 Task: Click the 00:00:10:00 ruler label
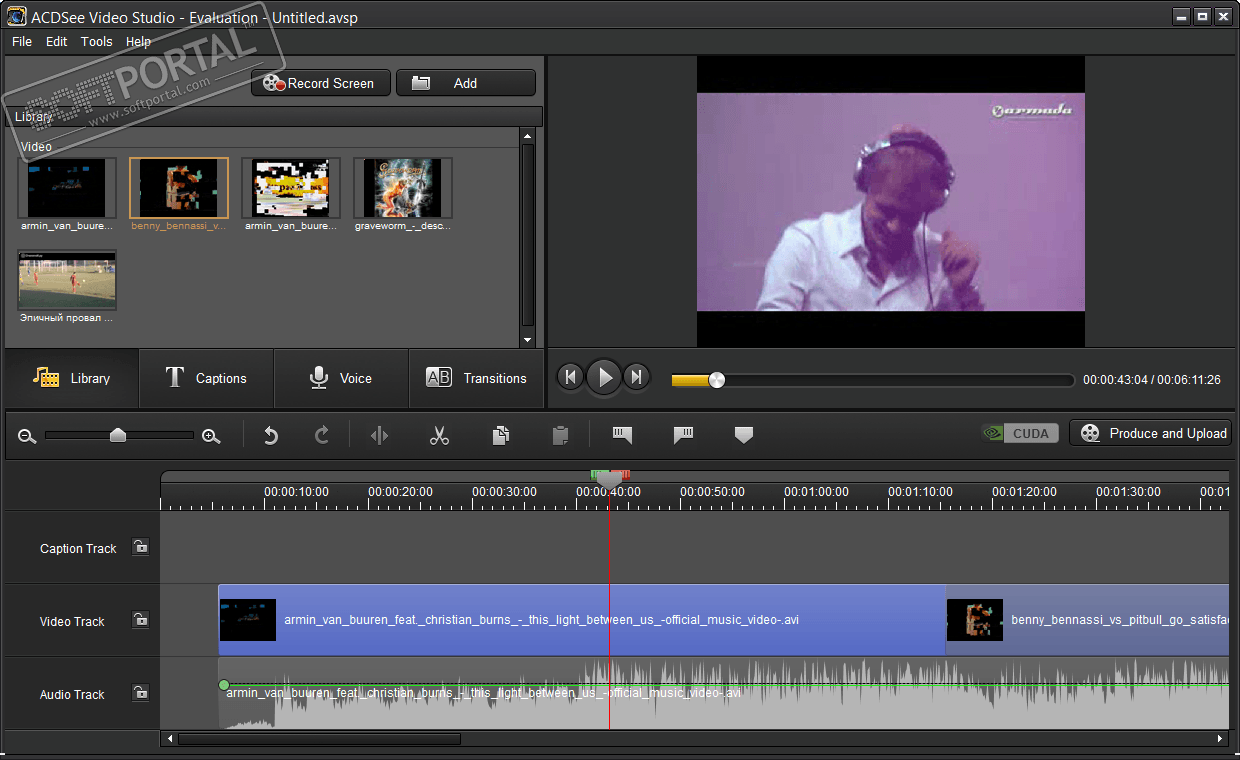(296, 492)
